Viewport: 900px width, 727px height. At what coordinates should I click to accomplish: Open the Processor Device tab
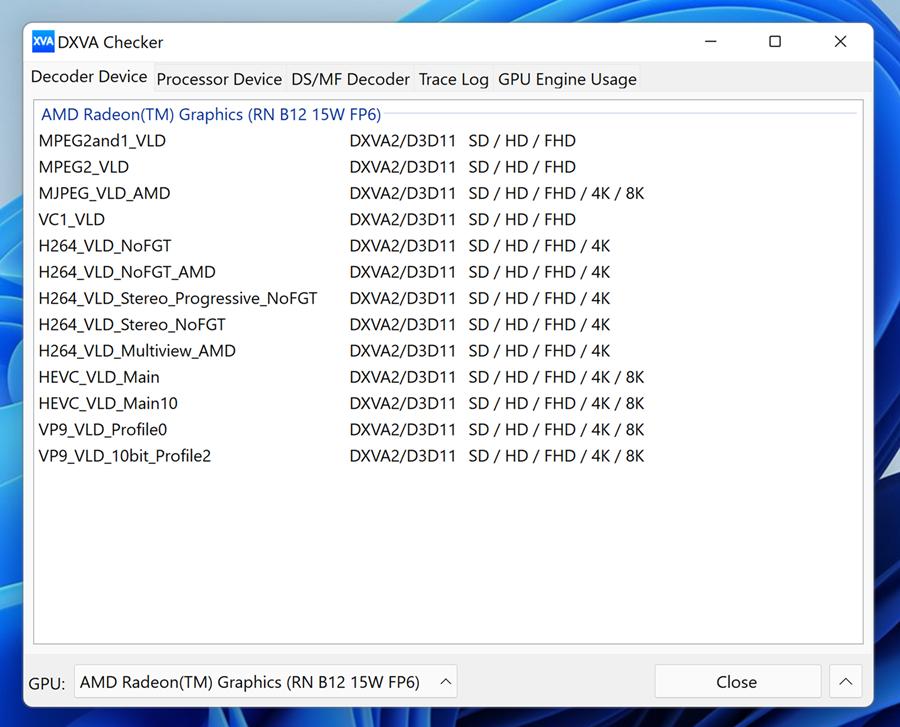coord(219,79)
